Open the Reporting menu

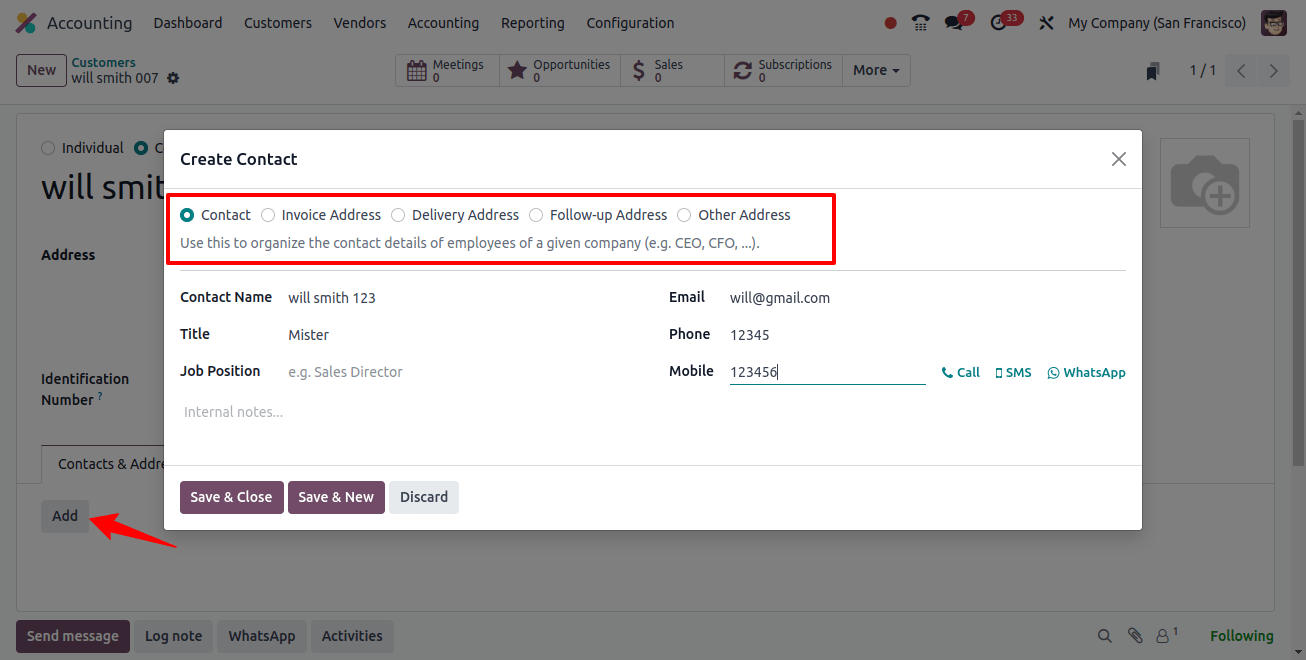(533, 23)
